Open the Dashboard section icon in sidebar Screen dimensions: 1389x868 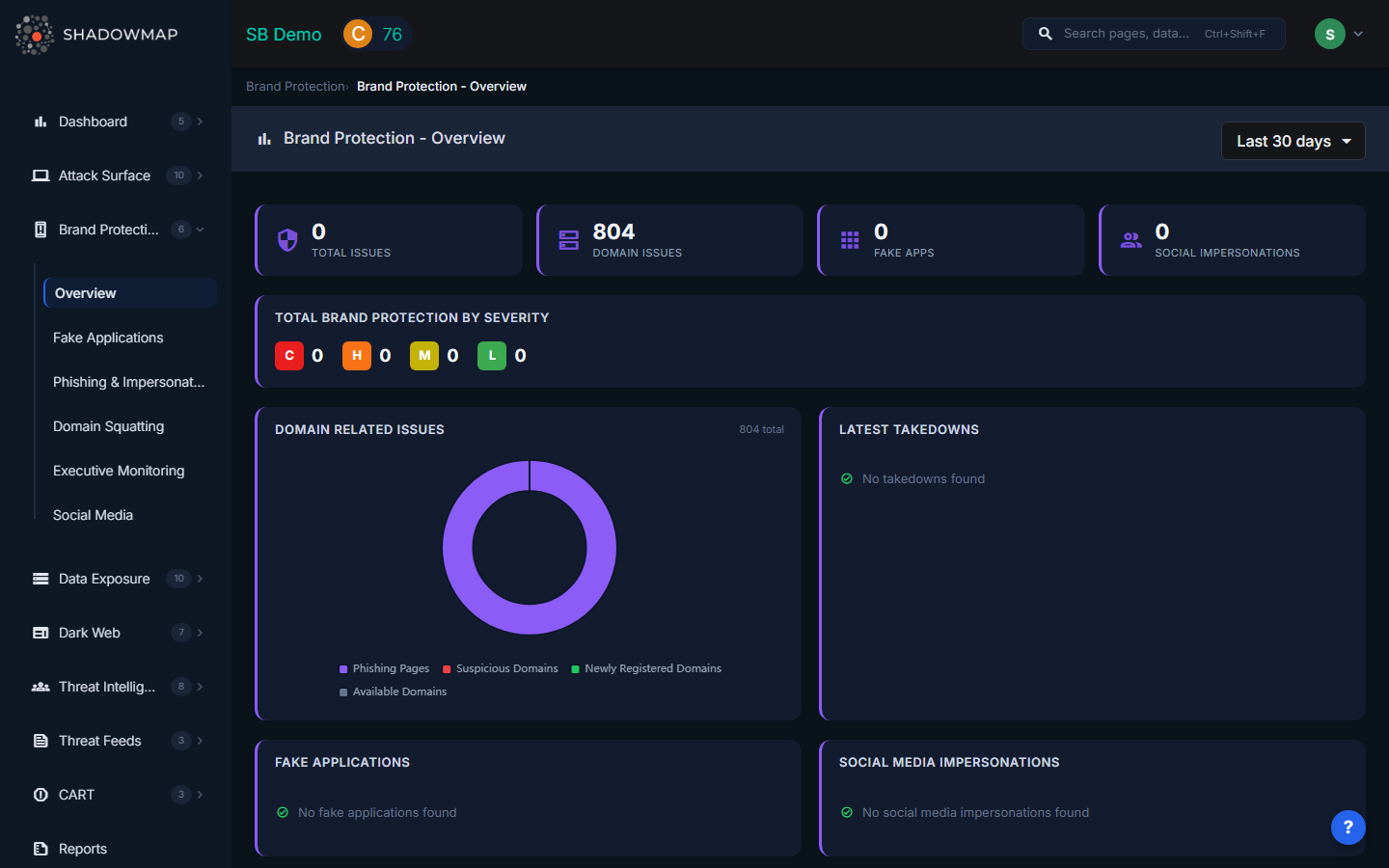click(39, 122)
